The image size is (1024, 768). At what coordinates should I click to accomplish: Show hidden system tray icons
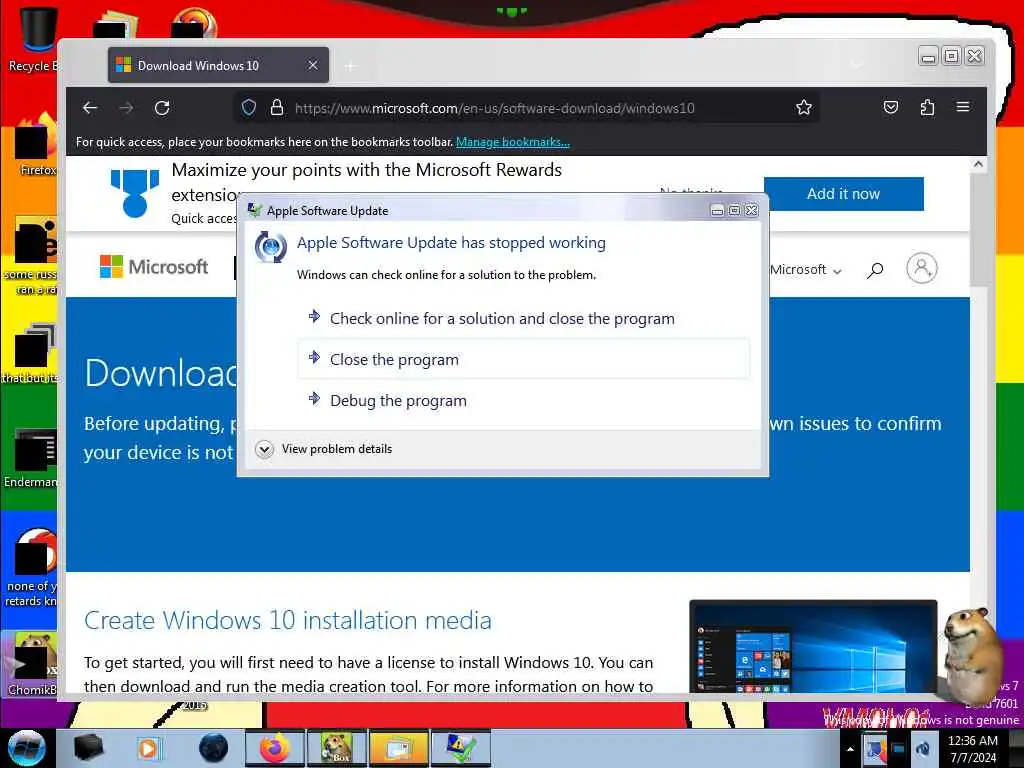tap(850, 749)
